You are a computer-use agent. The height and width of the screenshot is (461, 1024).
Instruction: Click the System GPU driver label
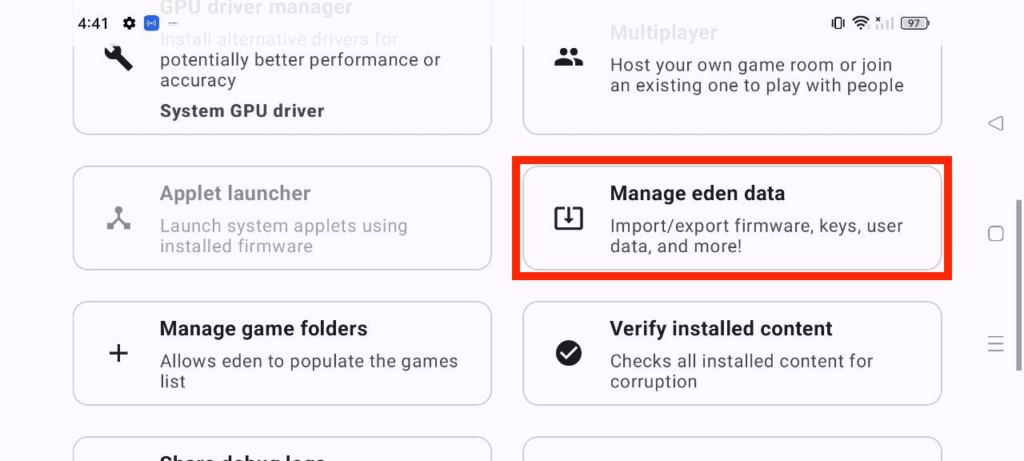(x=242, y=110)
